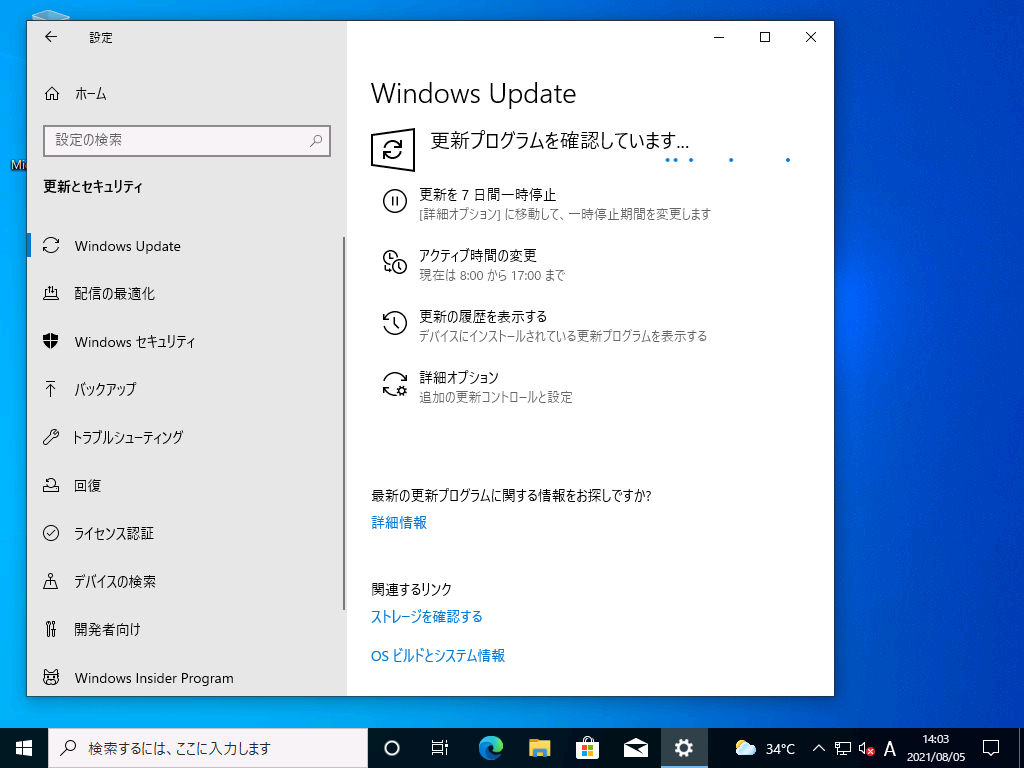Open ライセンス認証 activation page
This screenshot has height=768, width=1024.
186,534
